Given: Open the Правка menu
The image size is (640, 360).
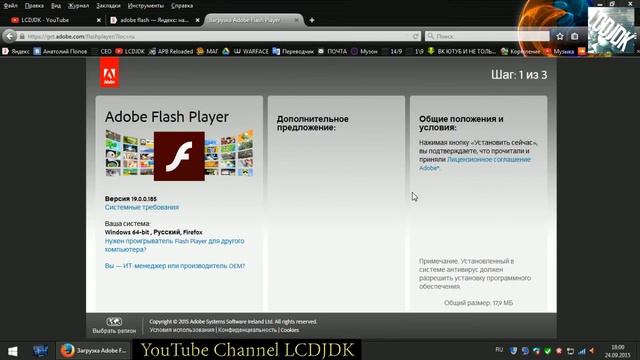Looking at the screenshot, I should pos(34,6).
